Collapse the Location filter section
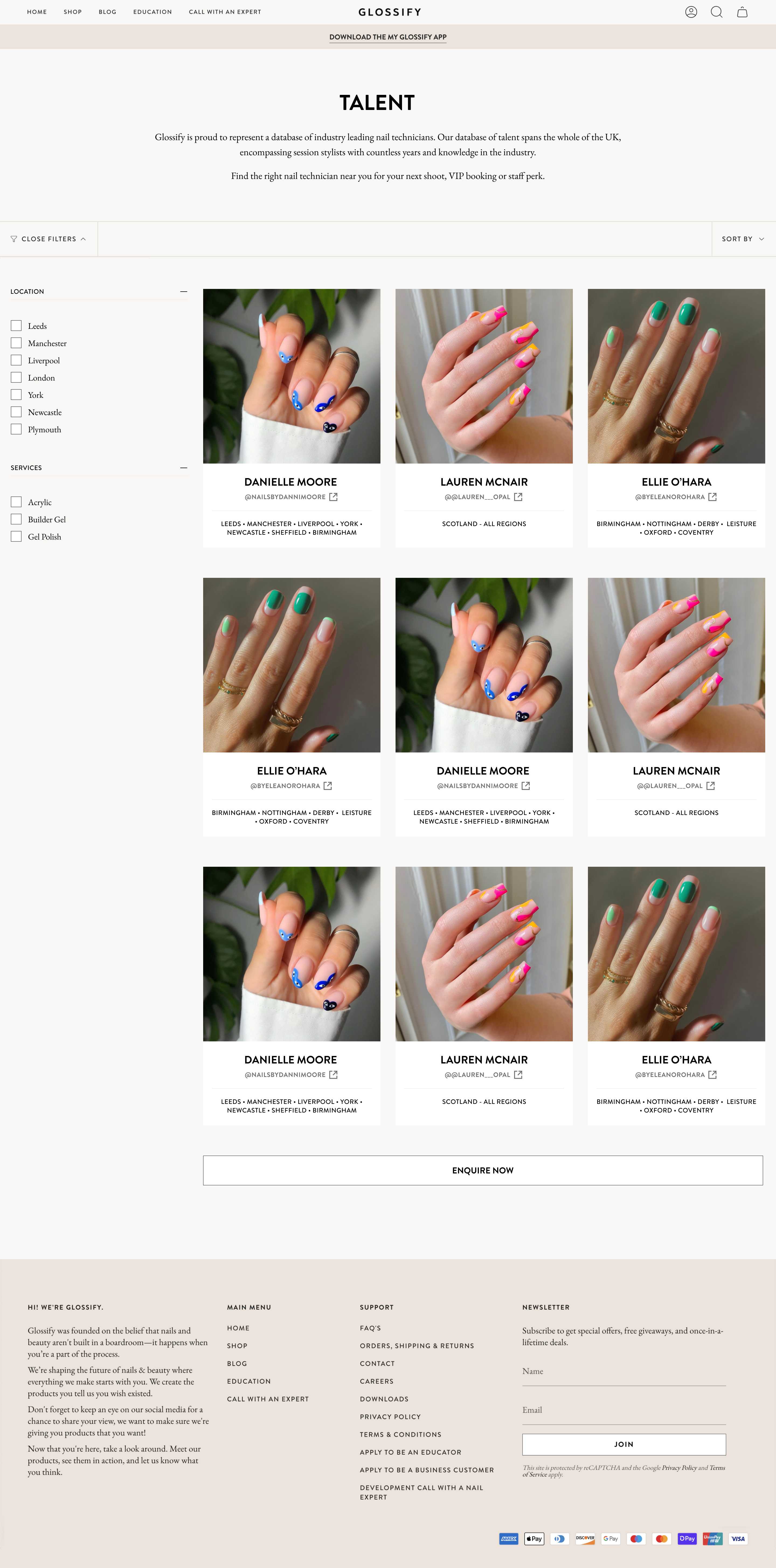The width and height of the screenshot is (776, 1568). click(x=183, y=291)
